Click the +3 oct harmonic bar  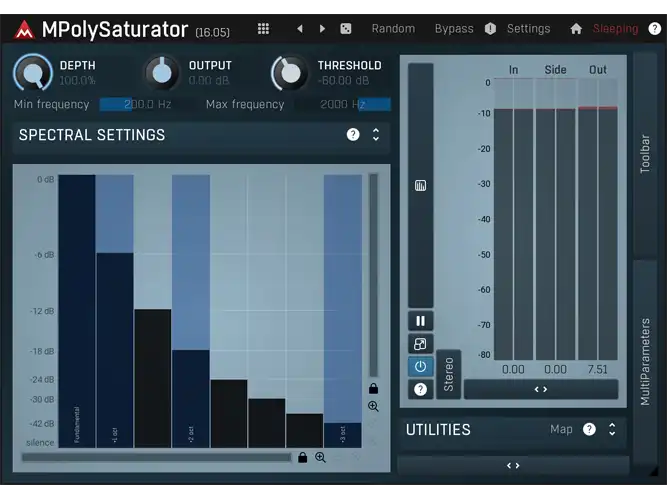[x=342, y=435]
